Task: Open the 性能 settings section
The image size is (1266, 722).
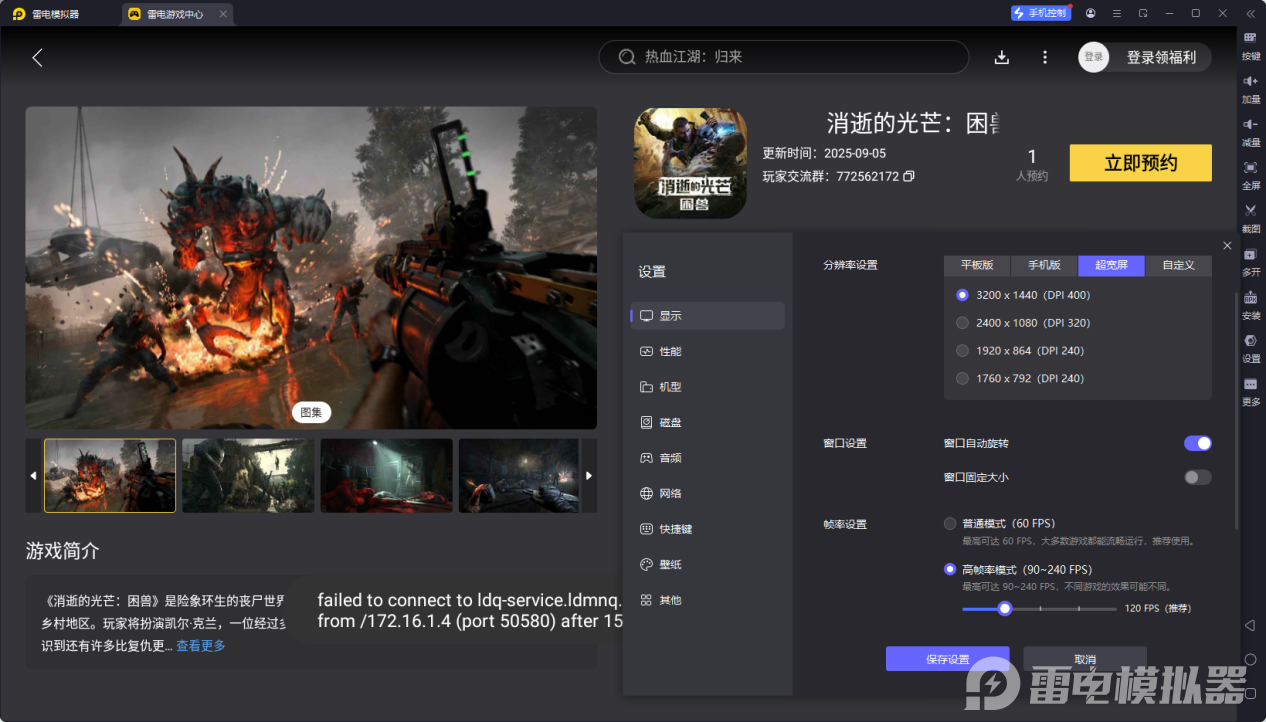Action: pos(670,351)
